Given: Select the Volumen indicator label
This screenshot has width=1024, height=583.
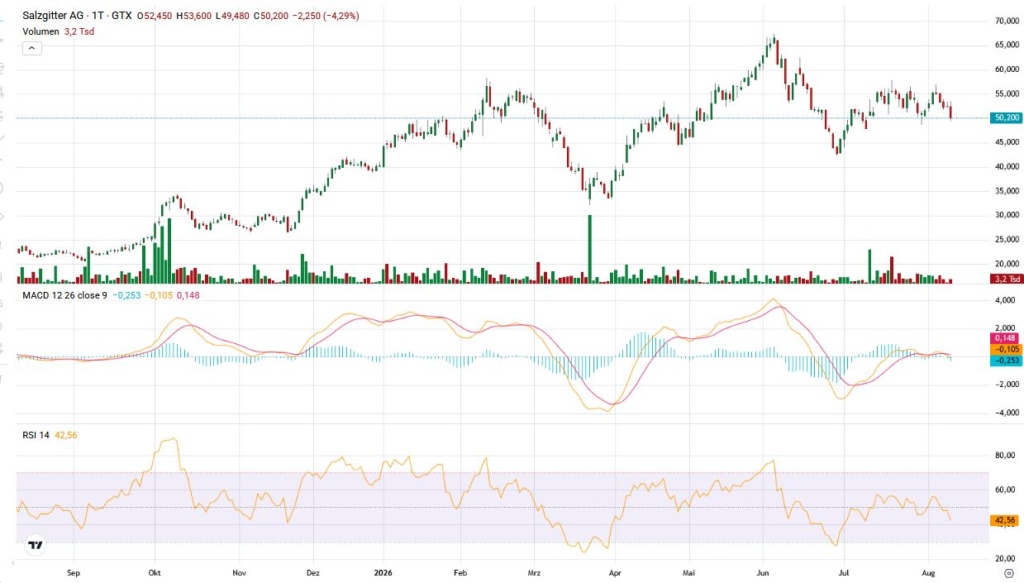Looking at the screenshot, I should [40, 31].
